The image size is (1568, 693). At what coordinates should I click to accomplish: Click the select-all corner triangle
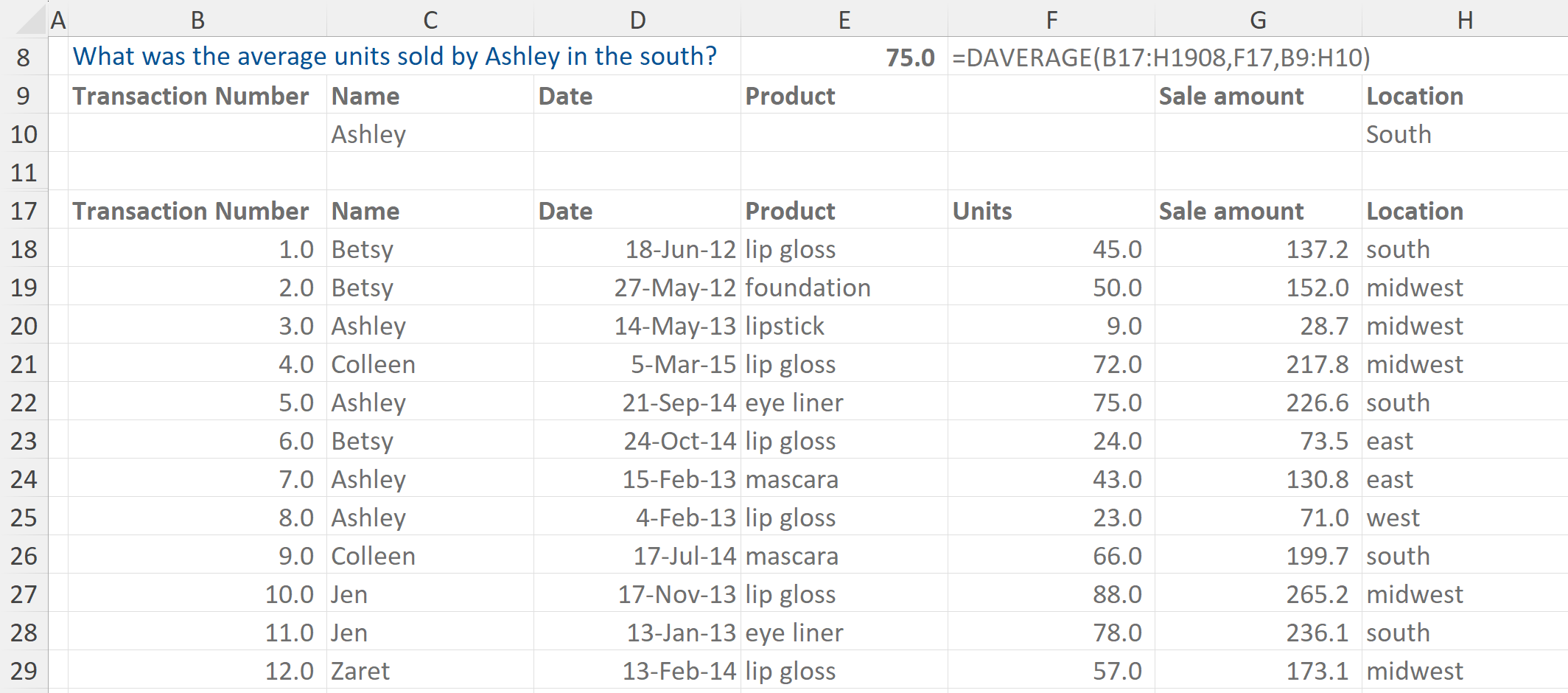point(31,21)
